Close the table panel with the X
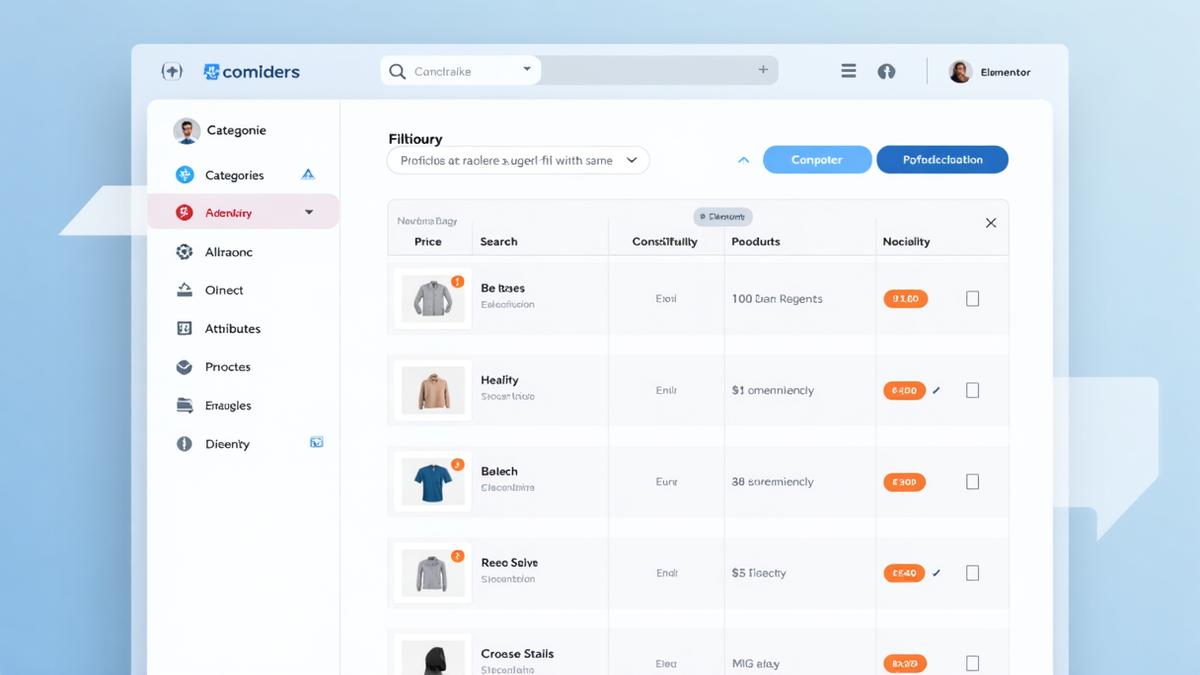 coord(991,223)
